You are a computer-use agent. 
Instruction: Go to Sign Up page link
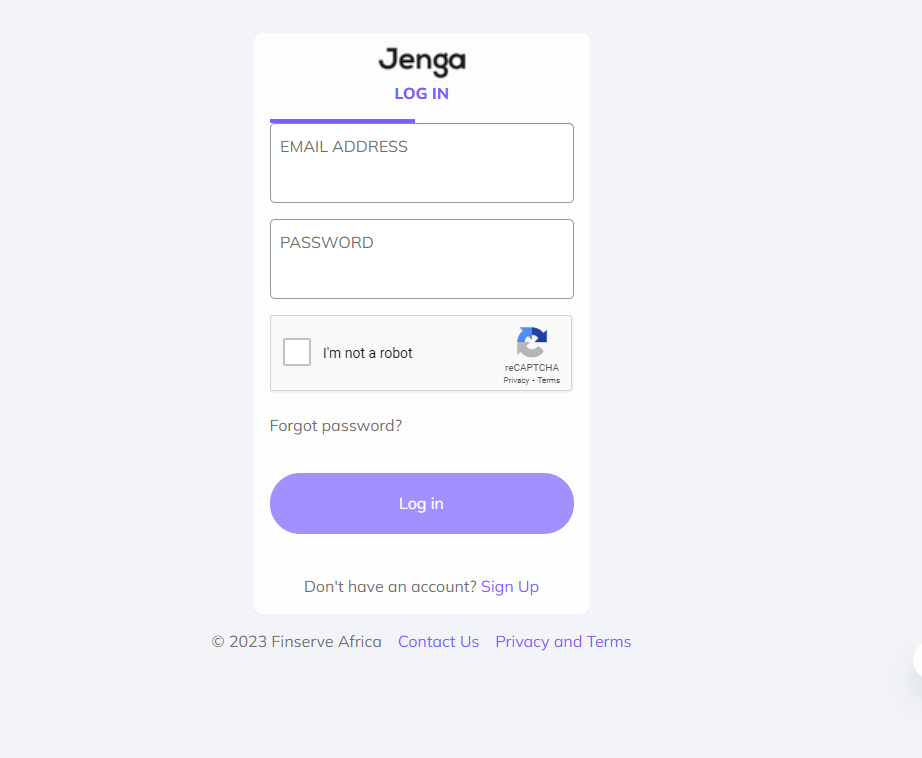[510, 587]
